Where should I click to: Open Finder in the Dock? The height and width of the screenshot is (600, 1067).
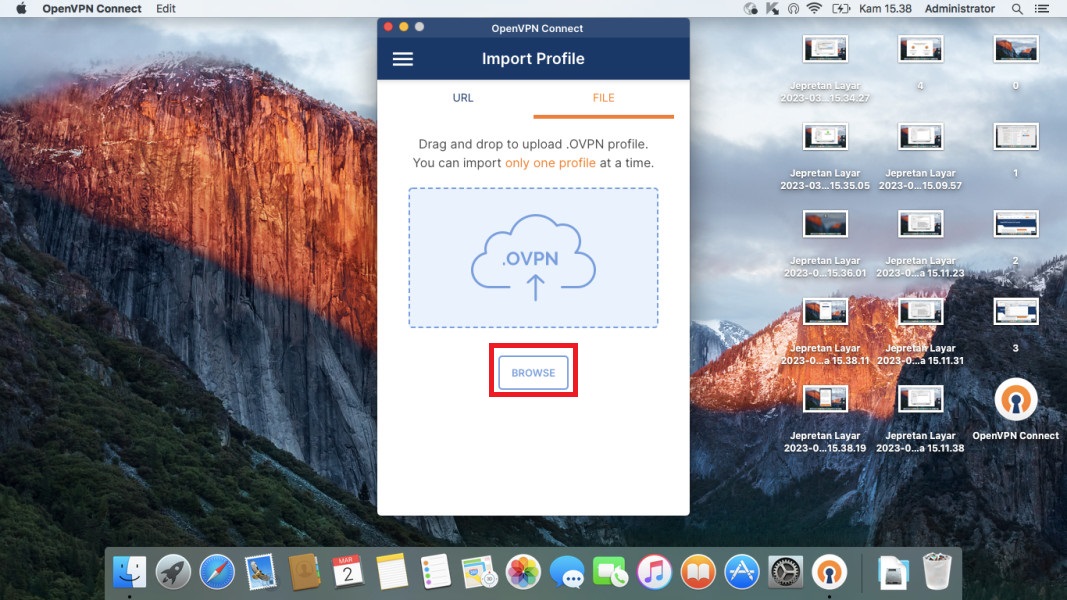pos(129,572)
